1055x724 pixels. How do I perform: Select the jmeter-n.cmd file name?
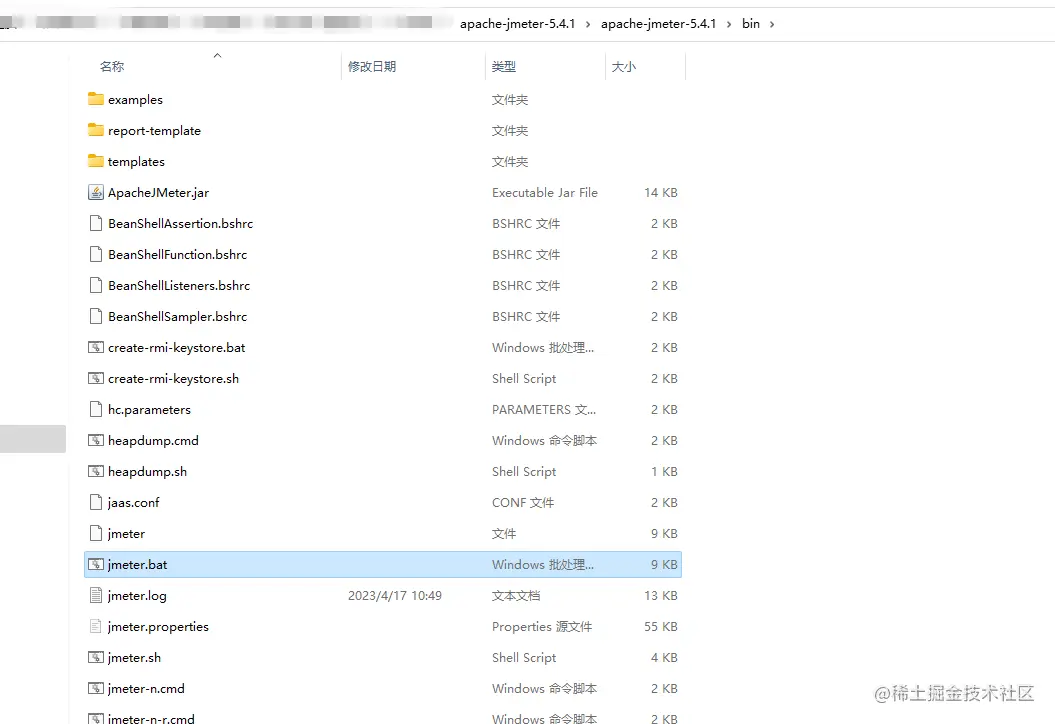point(146,688)
